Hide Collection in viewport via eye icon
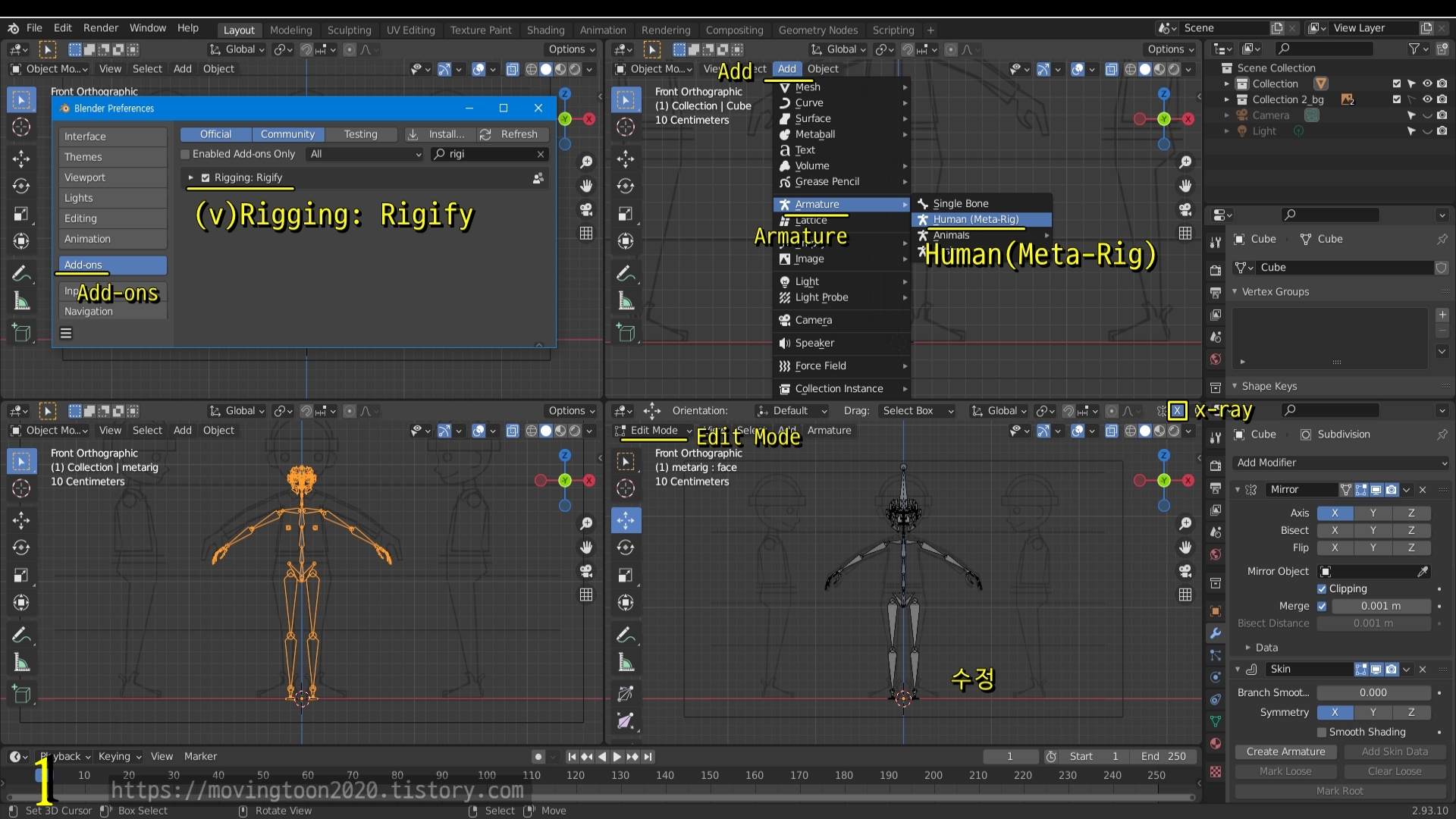The height and width of the screenshot is (819, 1456). click(1426, 84)
